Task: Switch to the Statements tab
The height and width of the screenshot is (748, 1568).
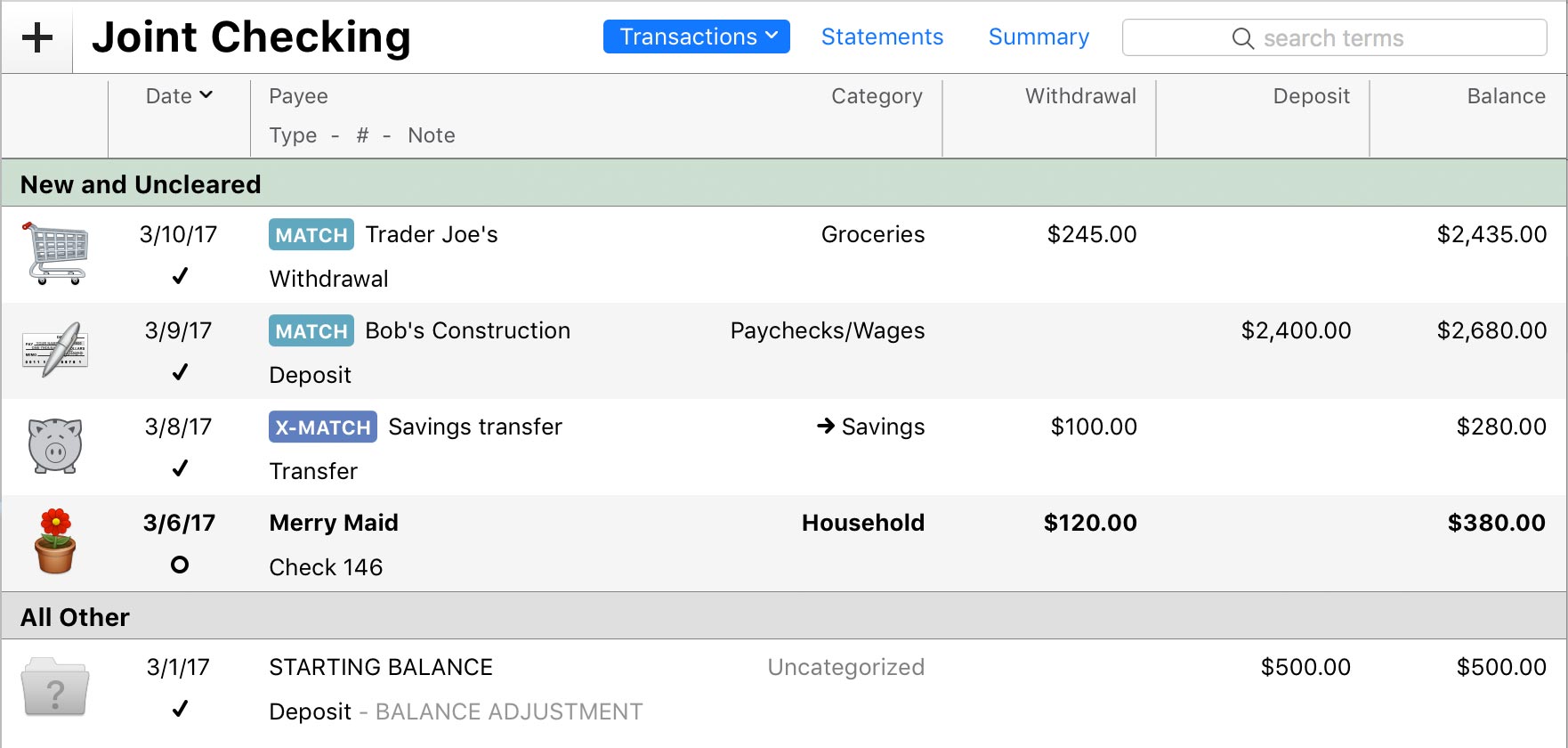Action: pyautogui.click(x=882, y=37)
